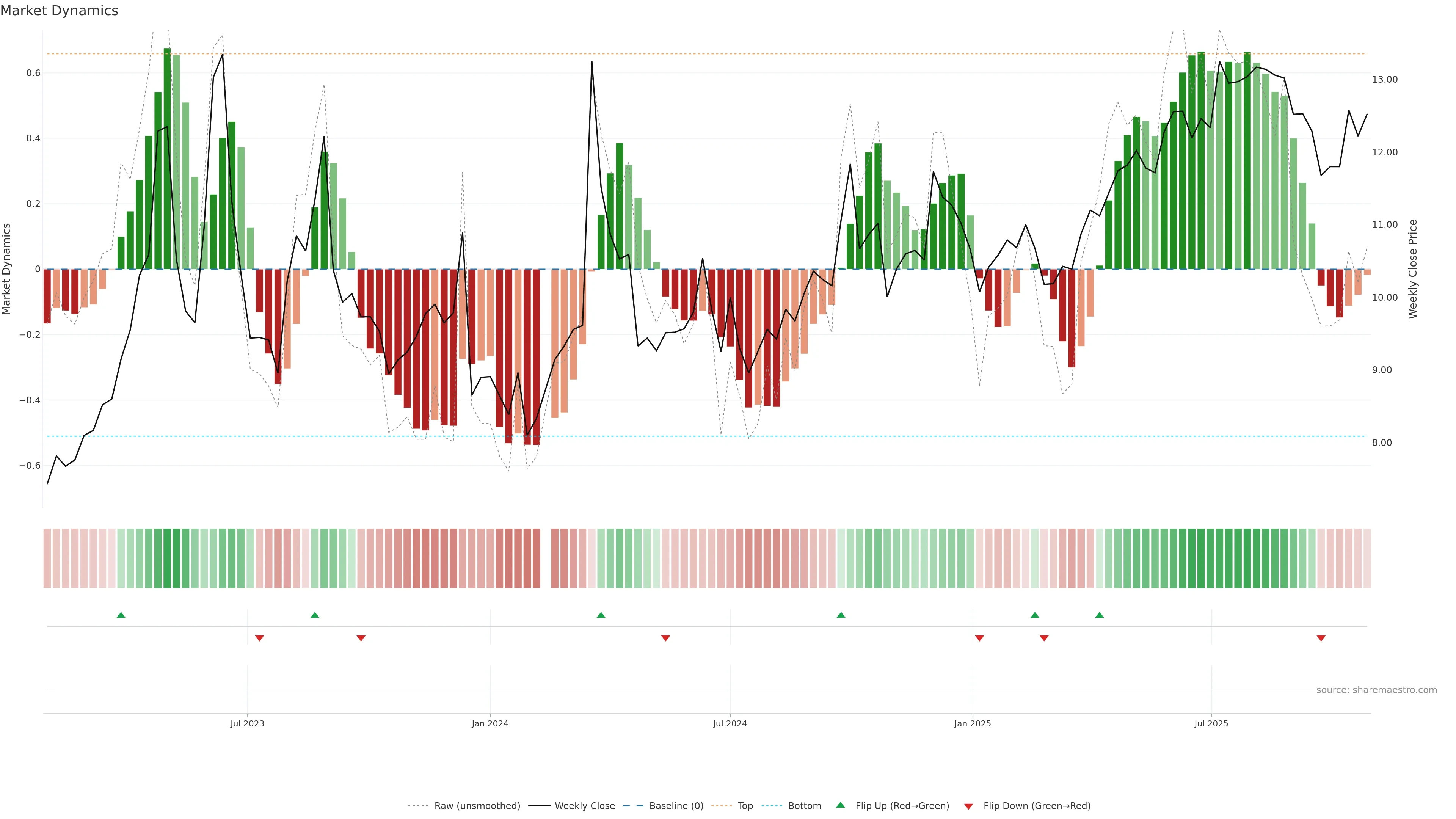Toggle the Weekly Close legend entry
The image size is (1456, 819).
pyautogui.click(x=584, y=806)
